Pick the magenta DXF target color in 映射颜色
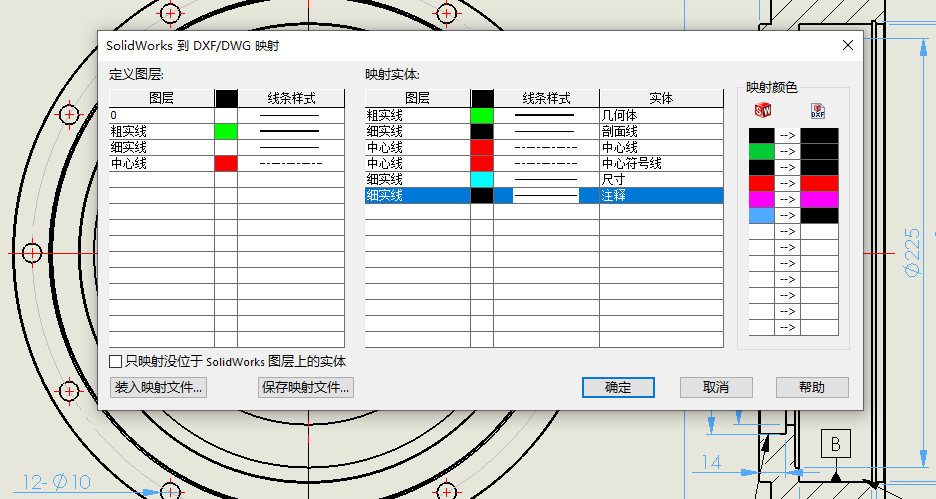This screenshot has width=936, height=499. click(819, 199)
